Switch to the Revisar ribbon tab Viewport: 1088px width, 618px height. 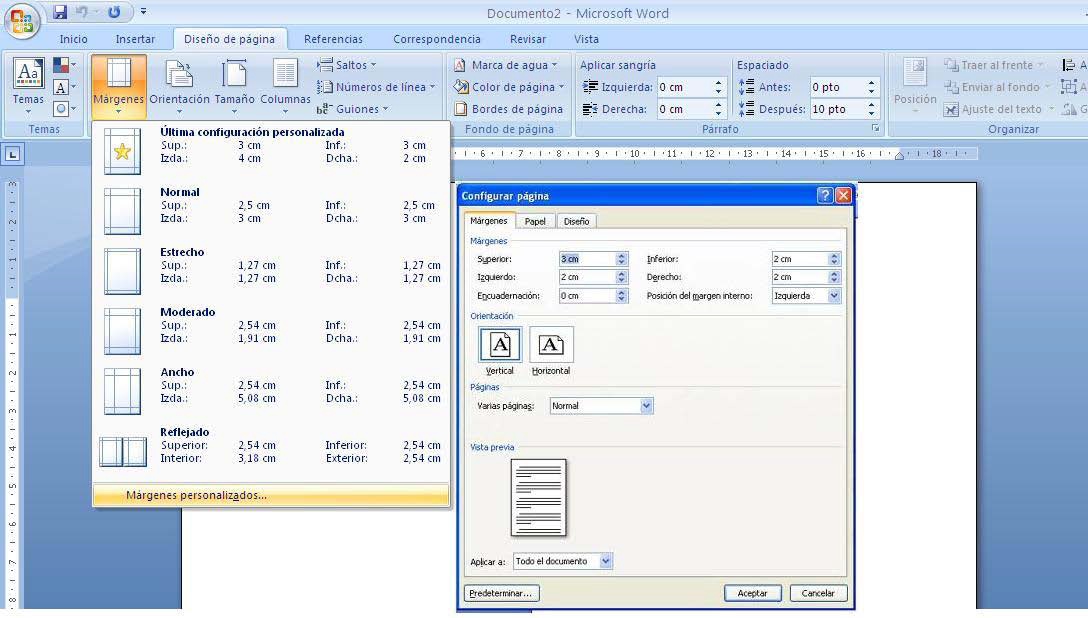(x=528, y=40)
